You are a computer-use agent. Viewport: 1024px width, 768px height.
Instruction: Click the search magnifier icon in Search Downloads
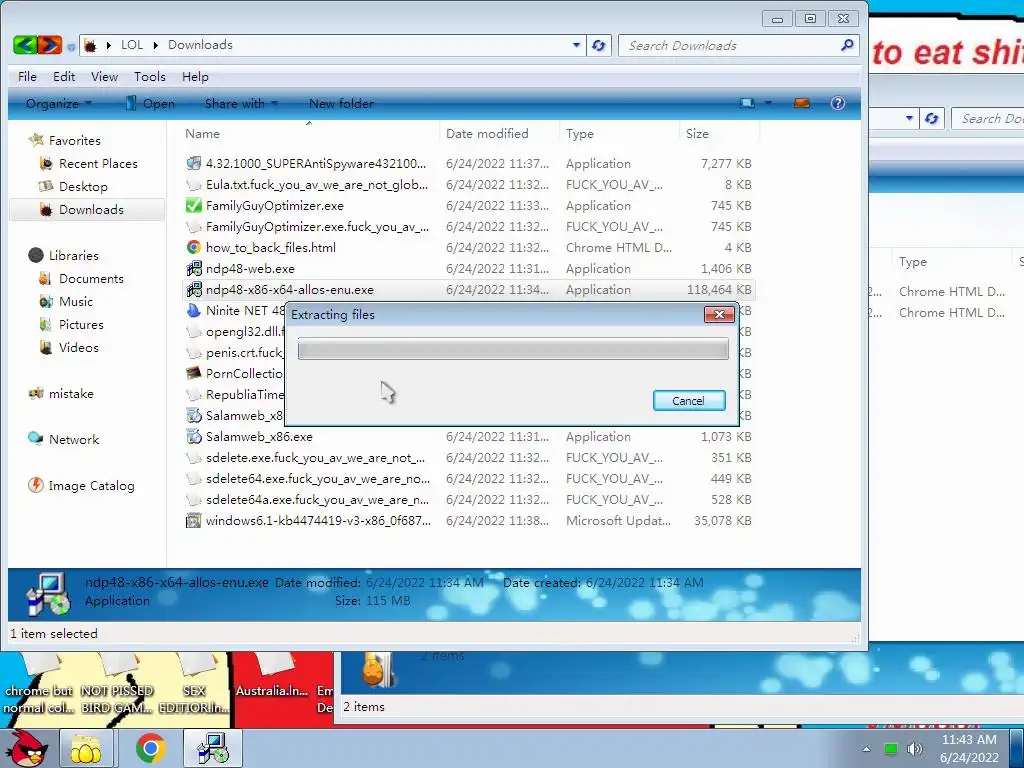(x=847, y=45)
